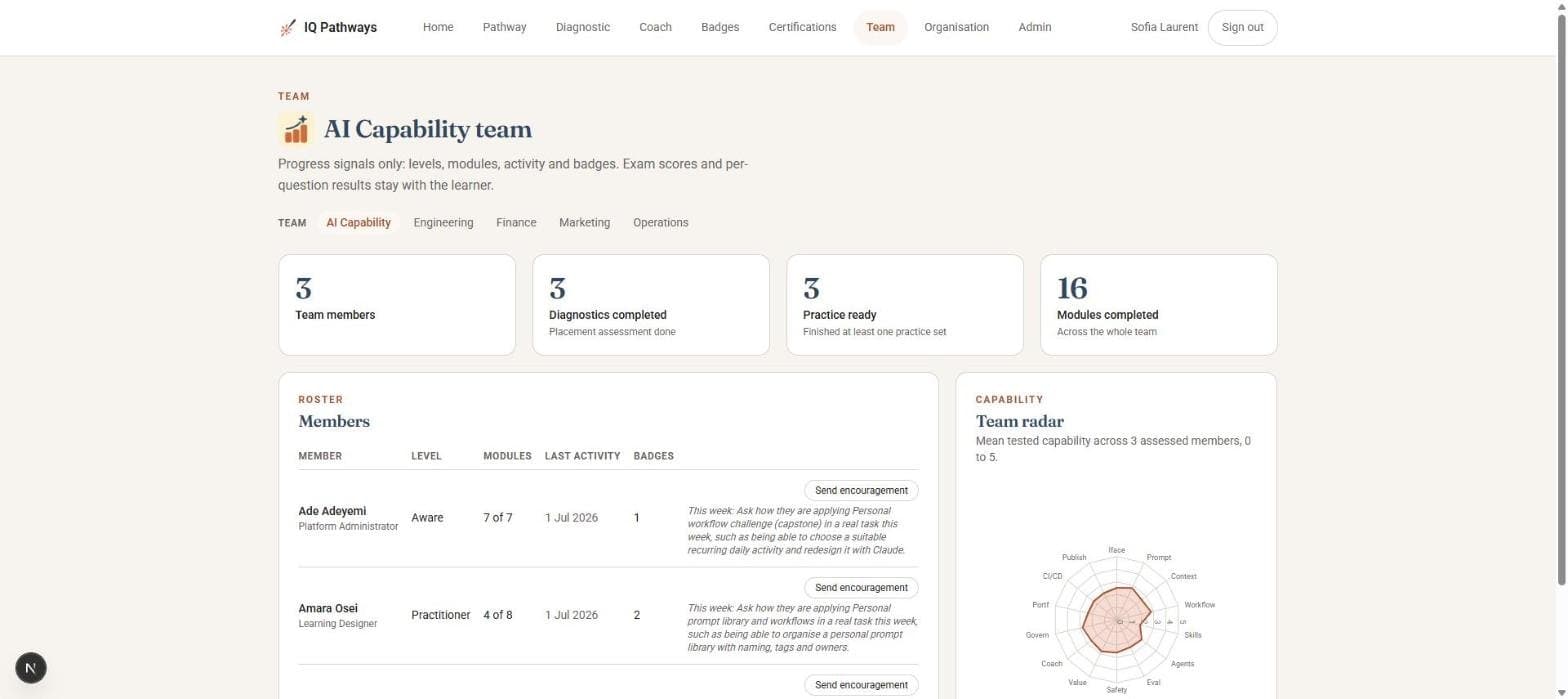This screenshot has height=699, width=1568.
Task: Go to the Organisation page
Action: 956,27
